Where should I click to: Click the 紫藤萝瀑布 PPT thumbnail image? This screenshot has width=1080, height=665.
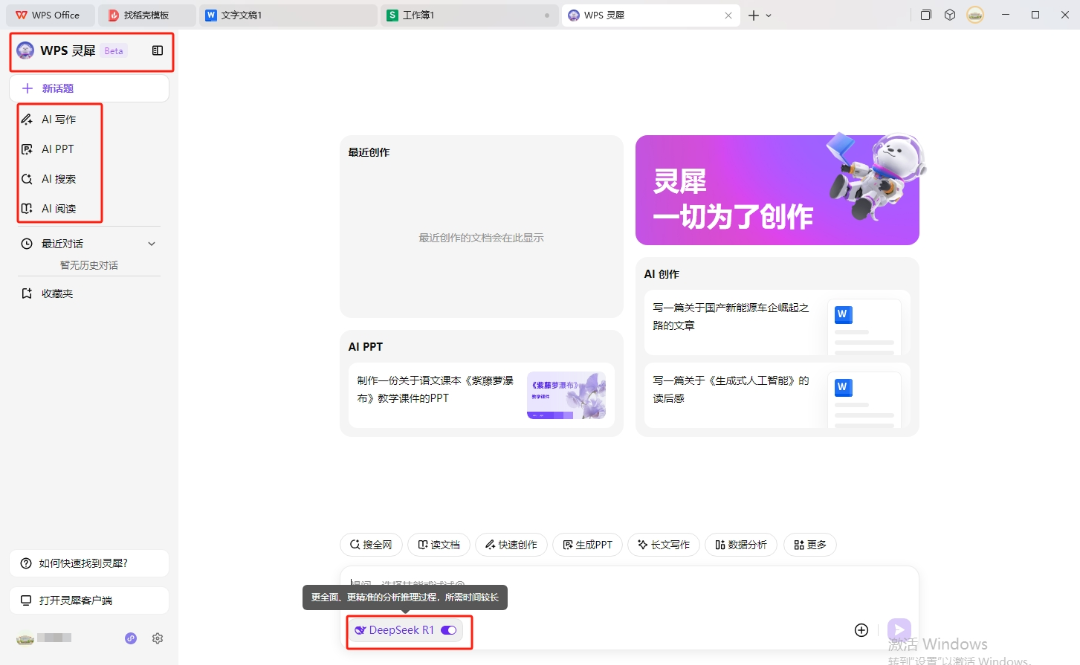click(566, 396)
